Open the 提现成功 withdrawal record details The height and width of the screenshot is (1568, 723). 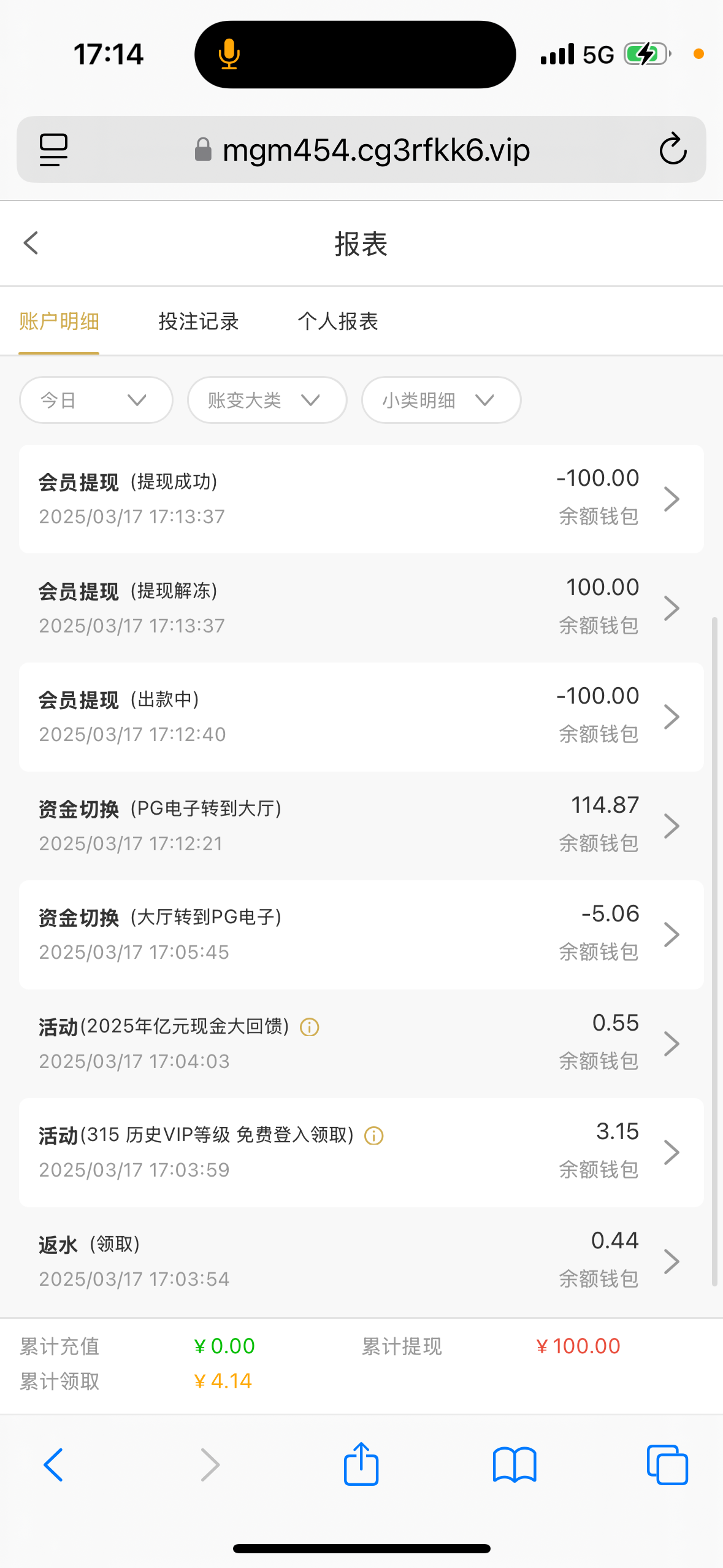(361, 498)
